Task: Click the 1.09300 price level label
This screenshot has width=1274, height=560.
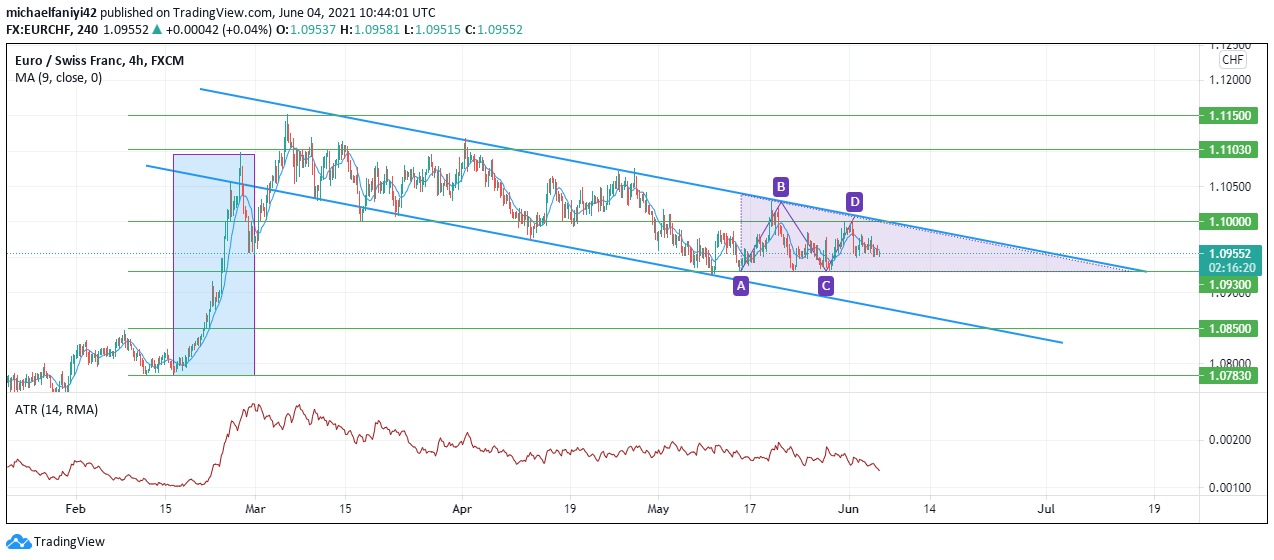Action: (x=1230, y=285)
